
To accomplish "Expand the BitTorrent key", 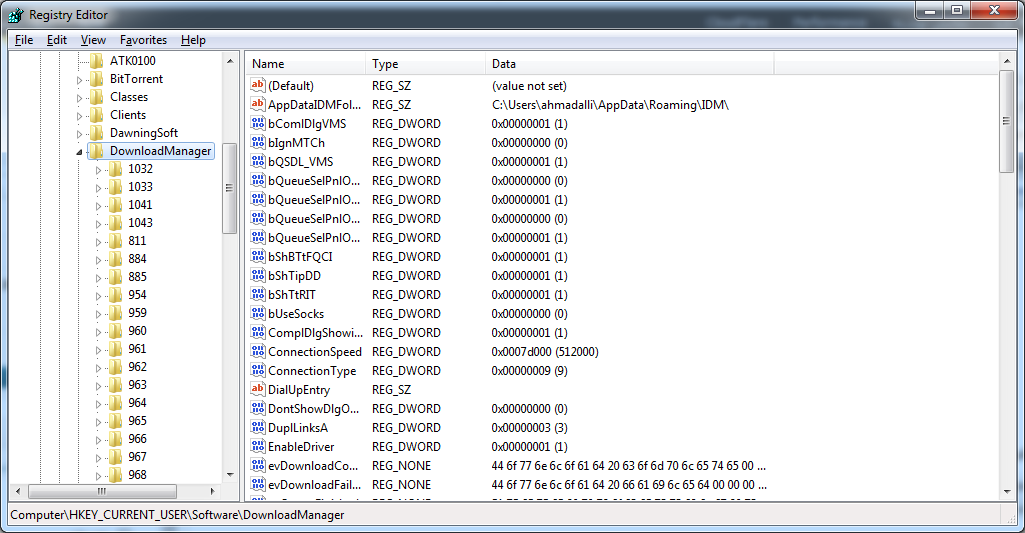I will coord(80,80).
